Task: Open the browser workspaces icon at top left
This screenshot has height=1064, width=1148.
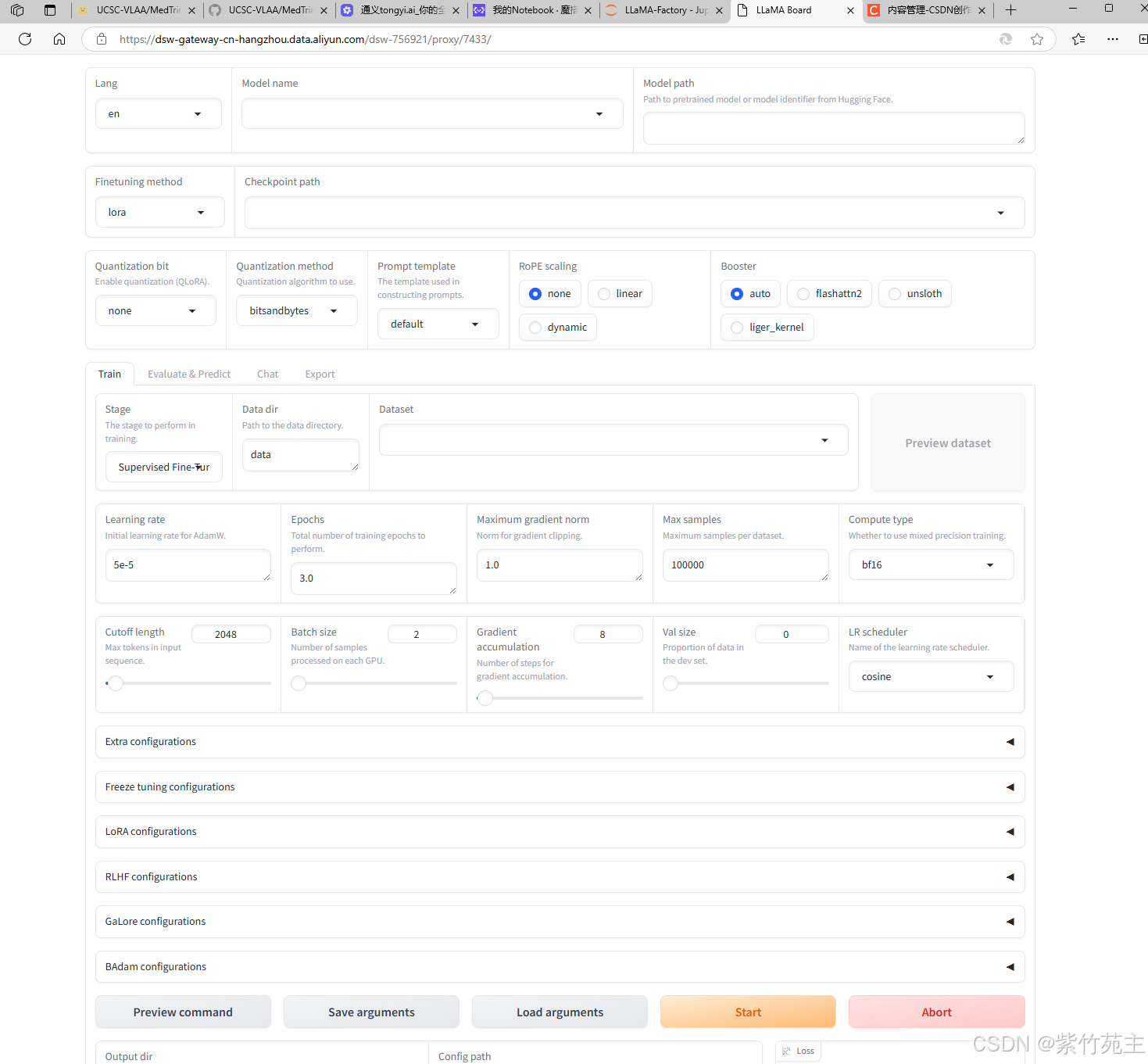Action: click(17, 10)
